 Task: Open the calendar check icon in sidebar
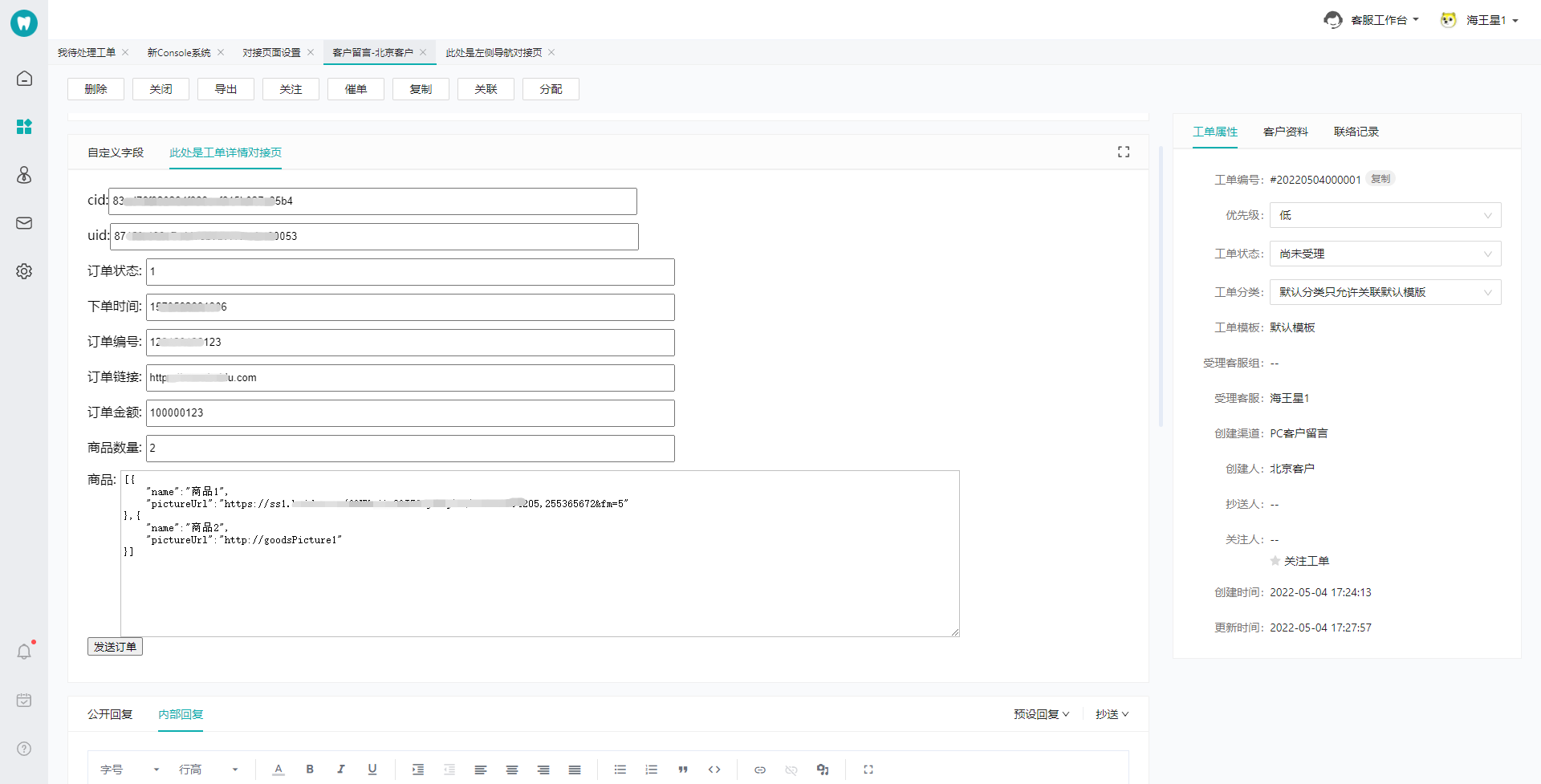(24, 701)
